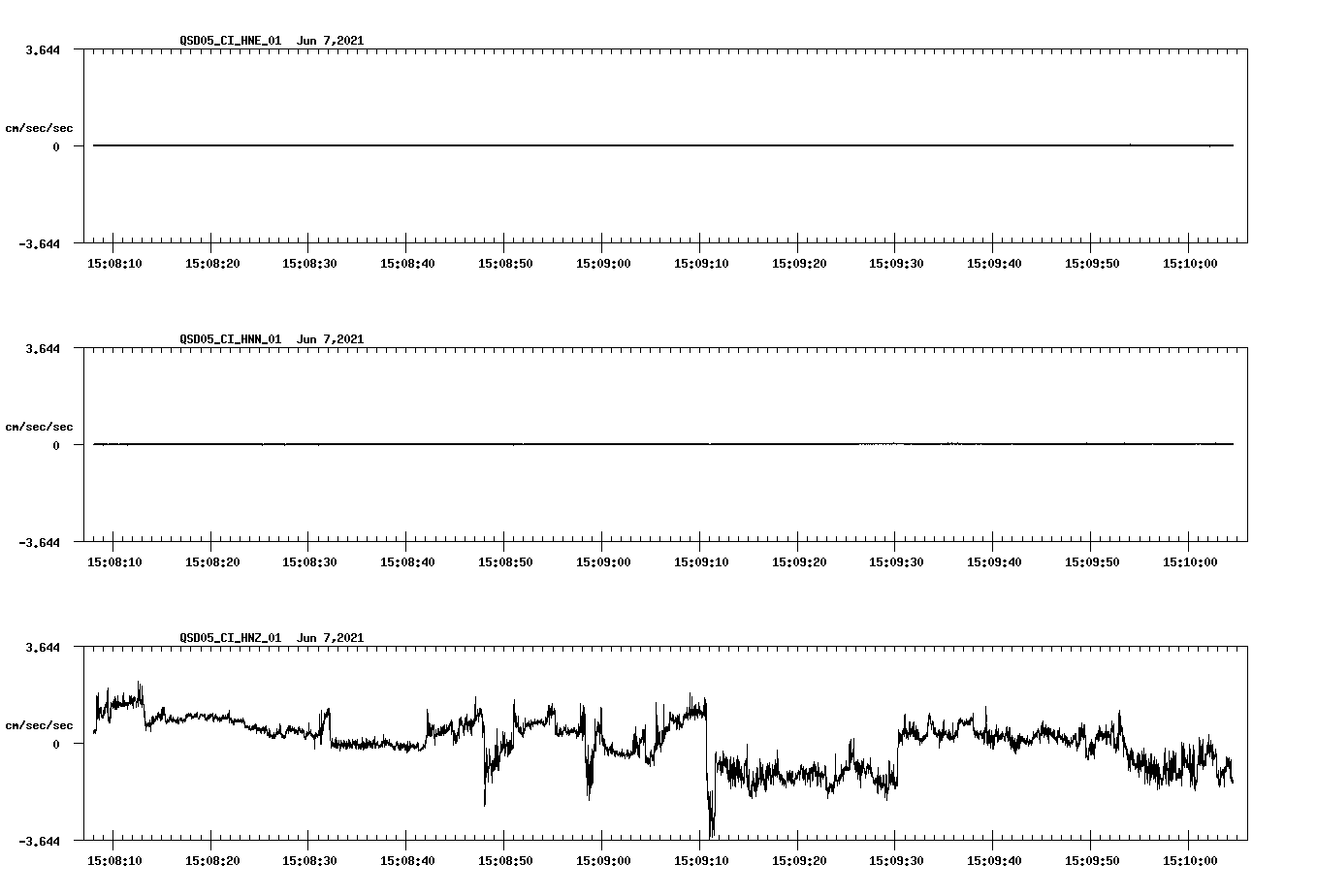This screenshot has height=896, width=1317.
Task: Click the zero axis label of HNZ chart
Action: 56,744
